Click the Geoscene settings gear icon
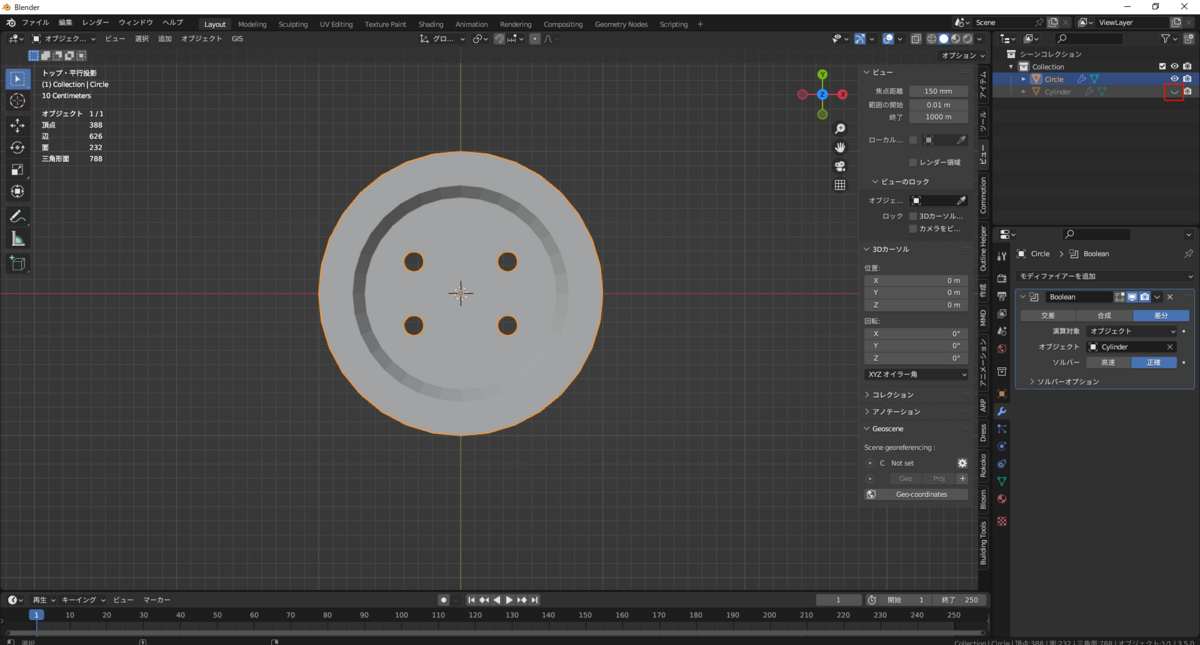 point(962,463)
